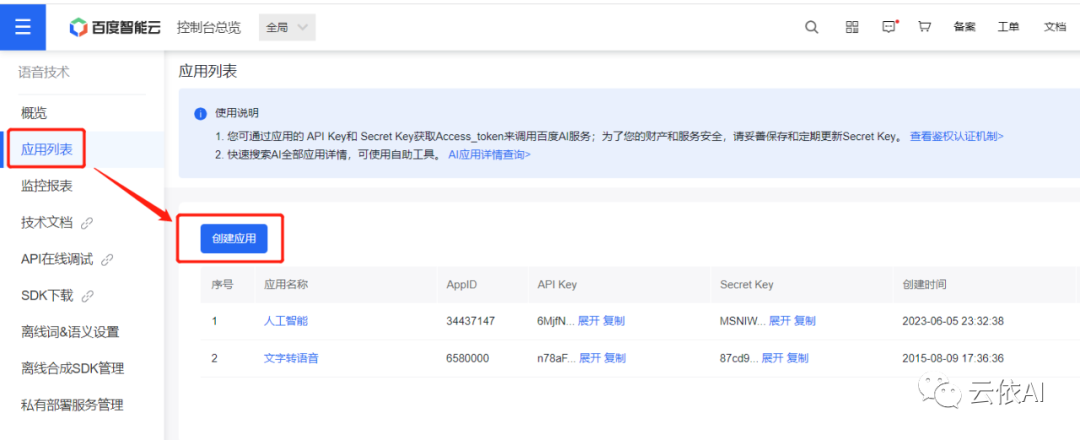Image resolution: width=1080 pixels, height=440 pixels.
Task: Open SDK下载 sidebar item
Action: pyautogui.click(x=47, y=295)
